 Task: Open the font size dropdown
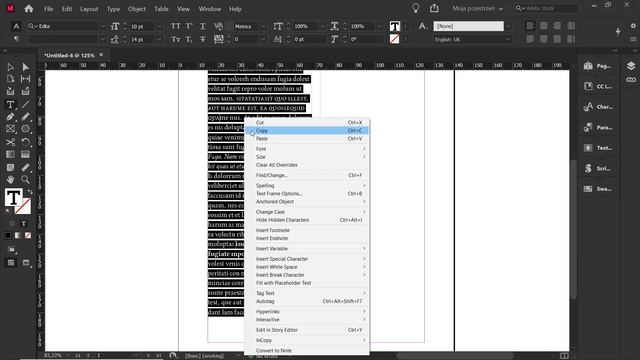coord(159,26)
